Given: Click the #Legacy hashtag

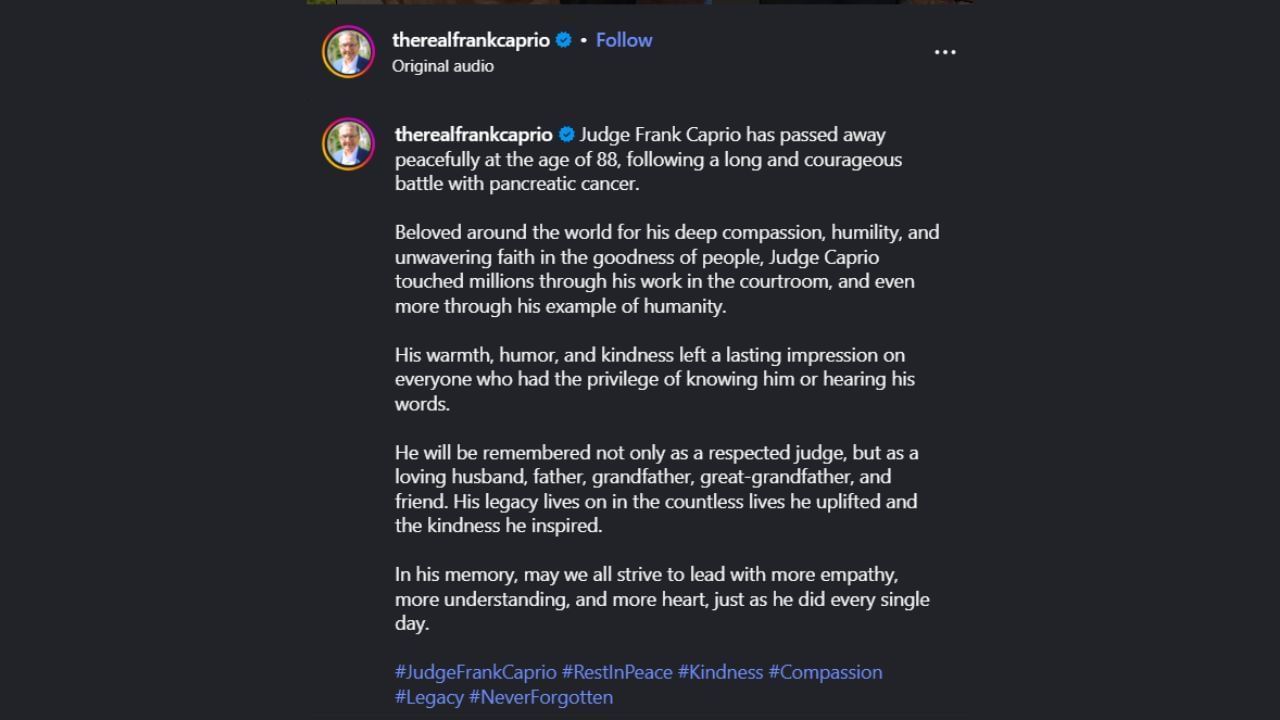Looking at the screenshot, I should [x=429, y=697].
